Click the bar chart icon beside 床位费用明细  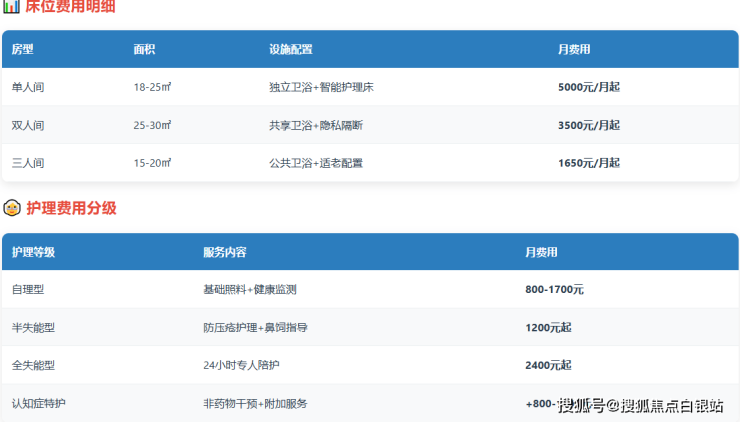11,6
